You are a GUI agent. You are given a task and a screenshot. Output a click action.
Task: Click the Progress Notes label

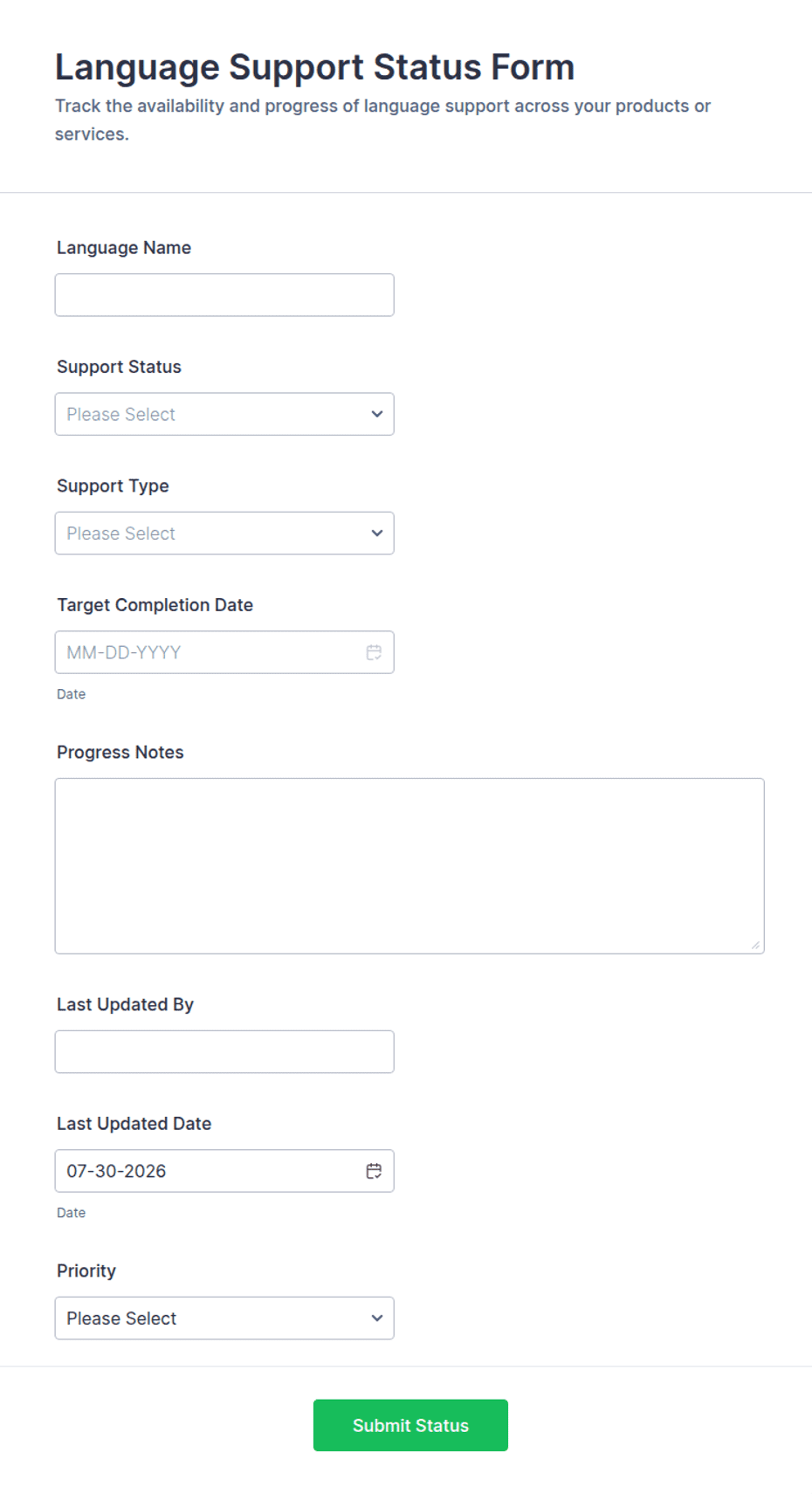[x=120, y=753]
